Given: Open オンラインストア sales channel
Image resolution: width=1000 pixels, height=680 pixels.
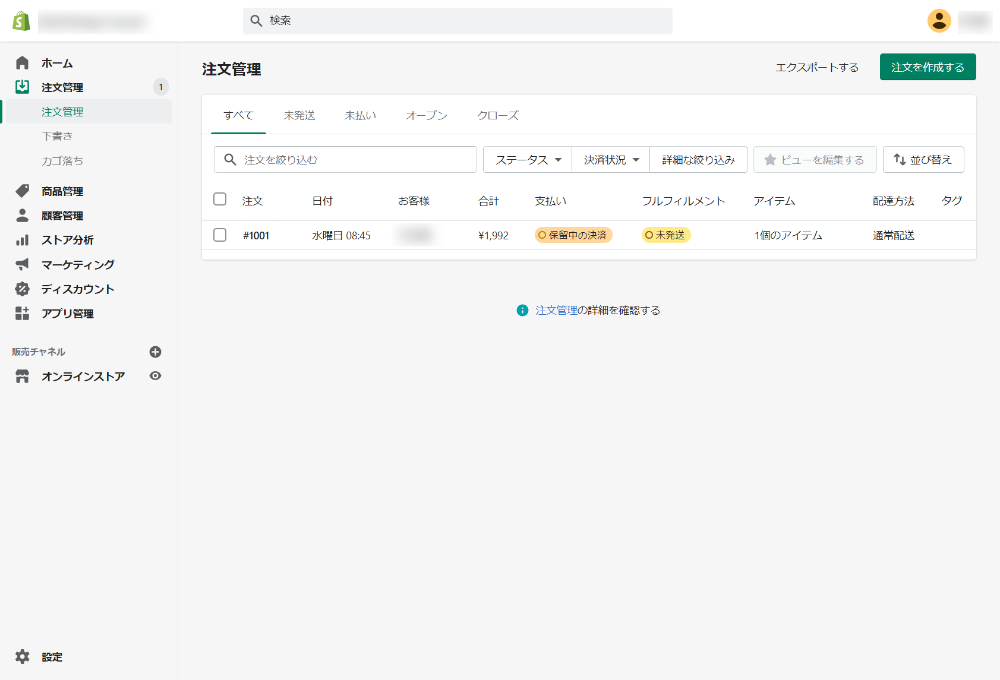Looking at the screenshot, I should (83, 376).
